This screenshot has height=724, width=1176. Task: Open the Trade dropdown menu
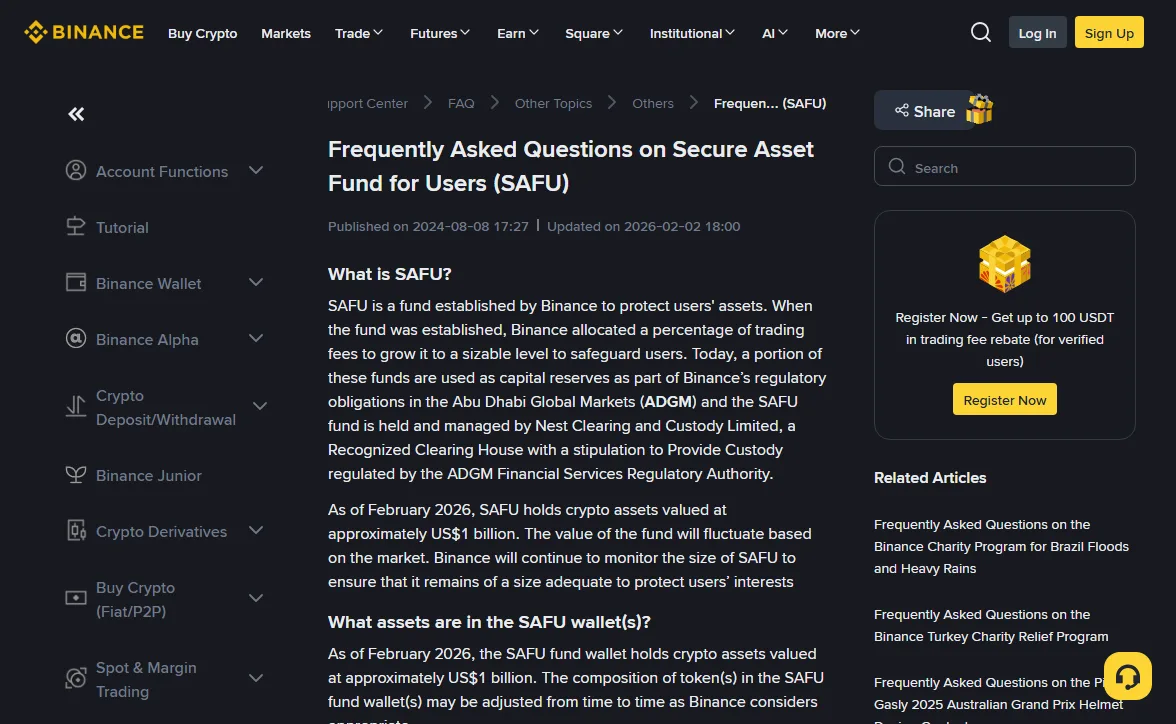358,33
